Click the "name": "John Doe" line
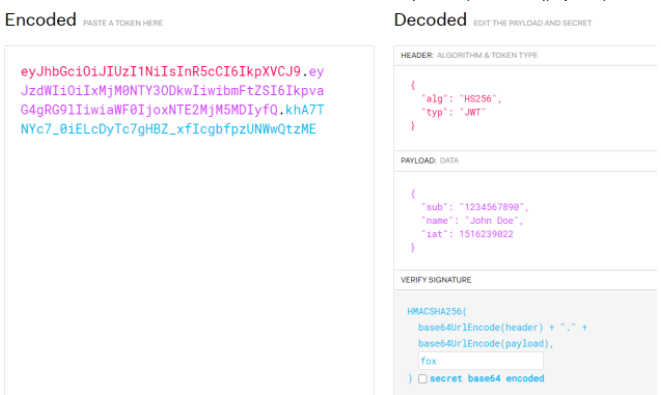This screenshot has width=661, height=395. pos(472,220)
